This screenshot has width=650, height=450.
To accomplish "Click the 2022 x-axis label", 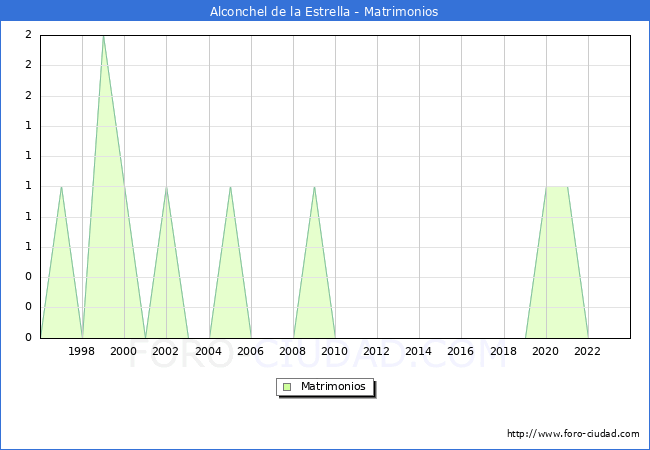I will pyautogui.click(x=587, y=351).
